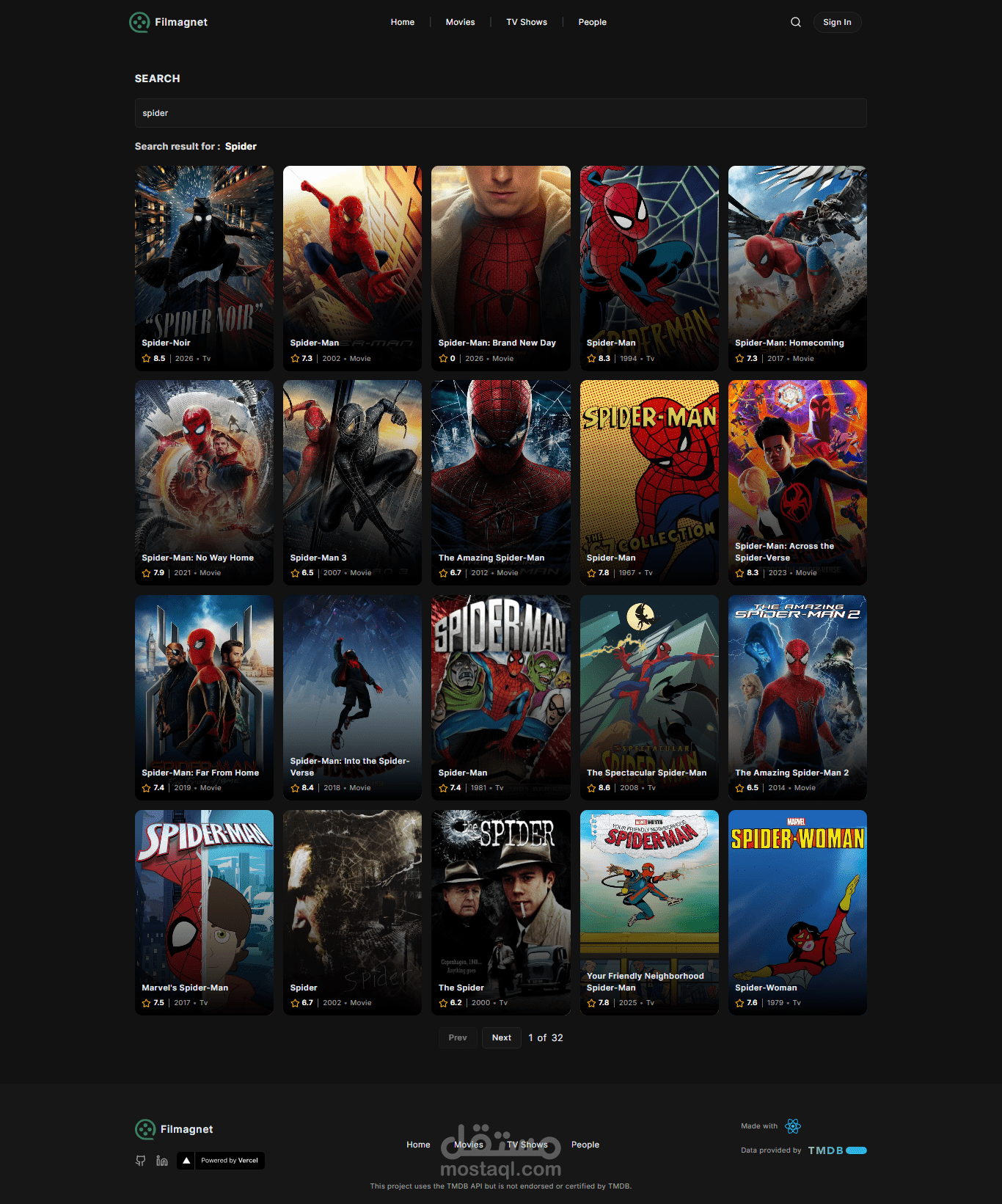
Task: Open TV Shows in the top navigation
Action: click(x=527, y=22)
